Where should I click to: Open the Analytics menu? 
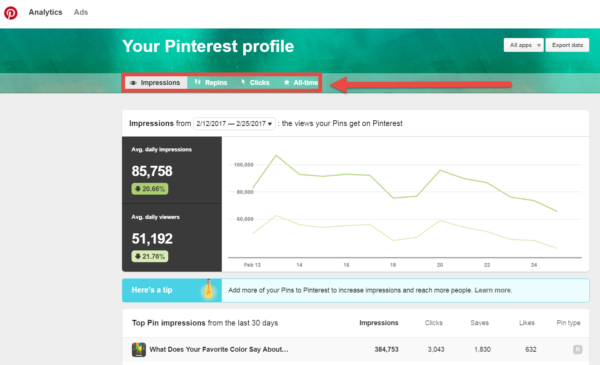coord(45,12)
